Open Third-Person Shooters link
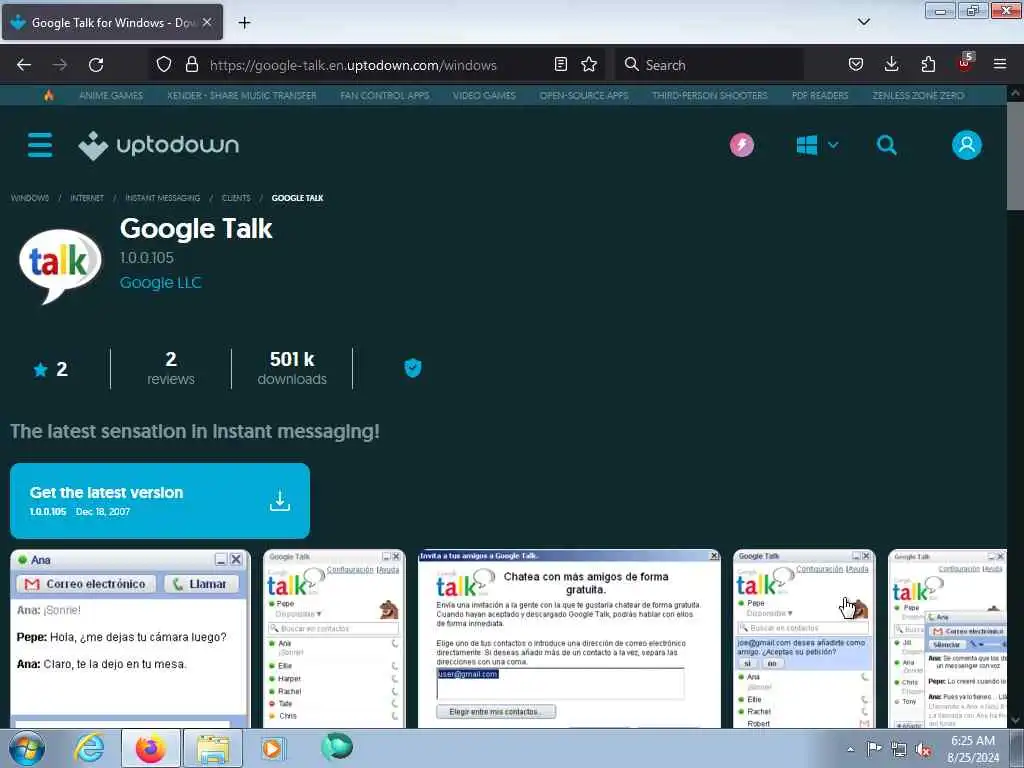This screenshot has width=1024, height=768. (x=710, y=95)
